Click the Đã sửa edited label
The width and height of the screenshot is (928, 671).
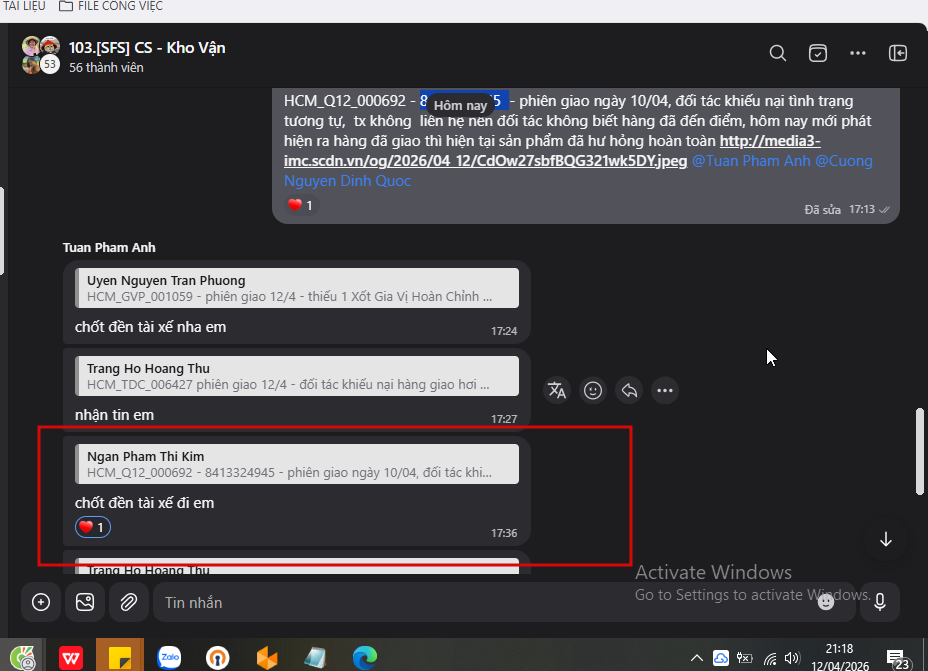point(822,209)
